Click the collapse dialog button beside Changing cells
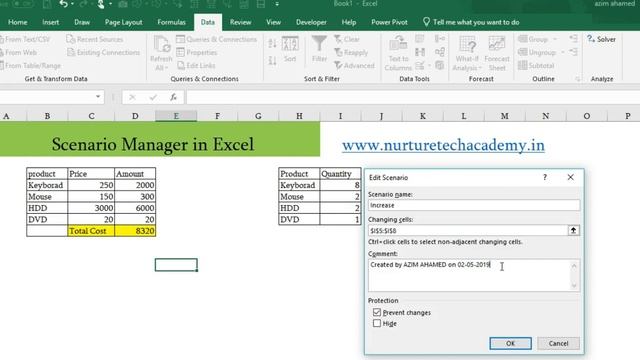 coord(573,230)
